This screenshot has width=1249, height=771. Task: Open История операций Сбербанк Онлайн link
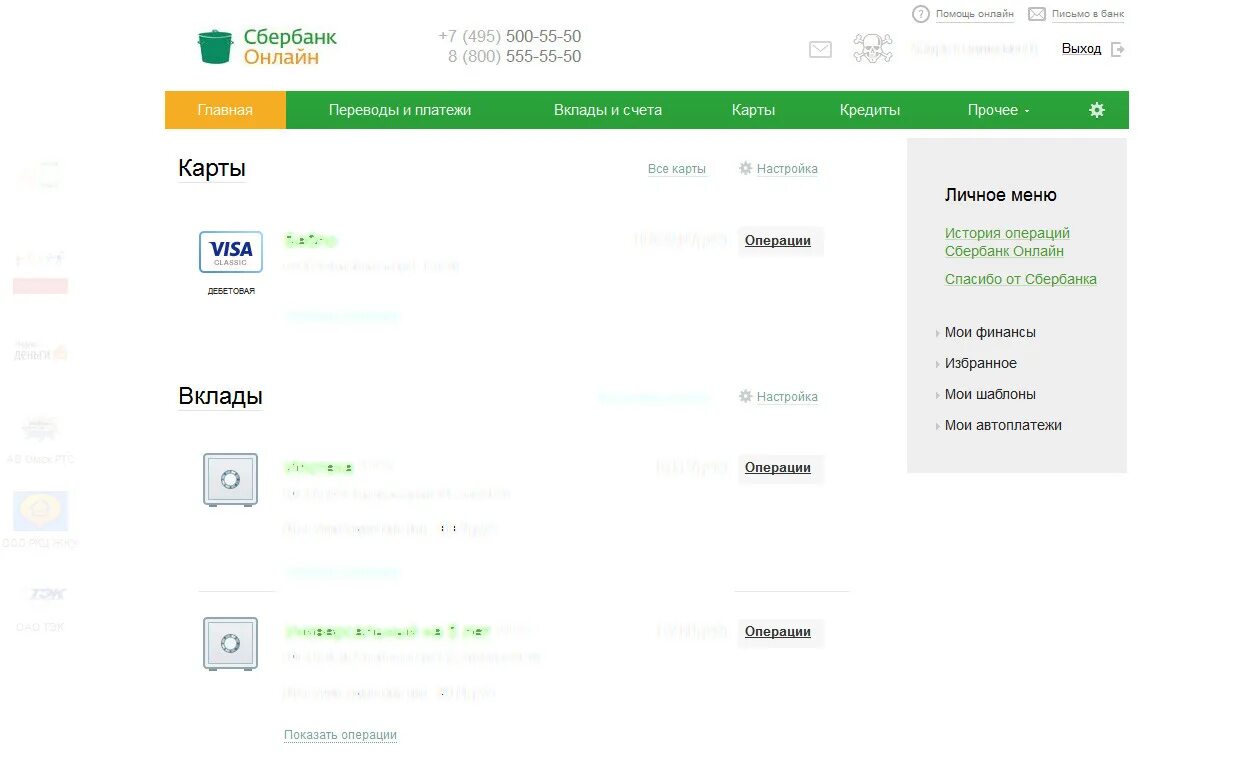[x=1007, y=242]
